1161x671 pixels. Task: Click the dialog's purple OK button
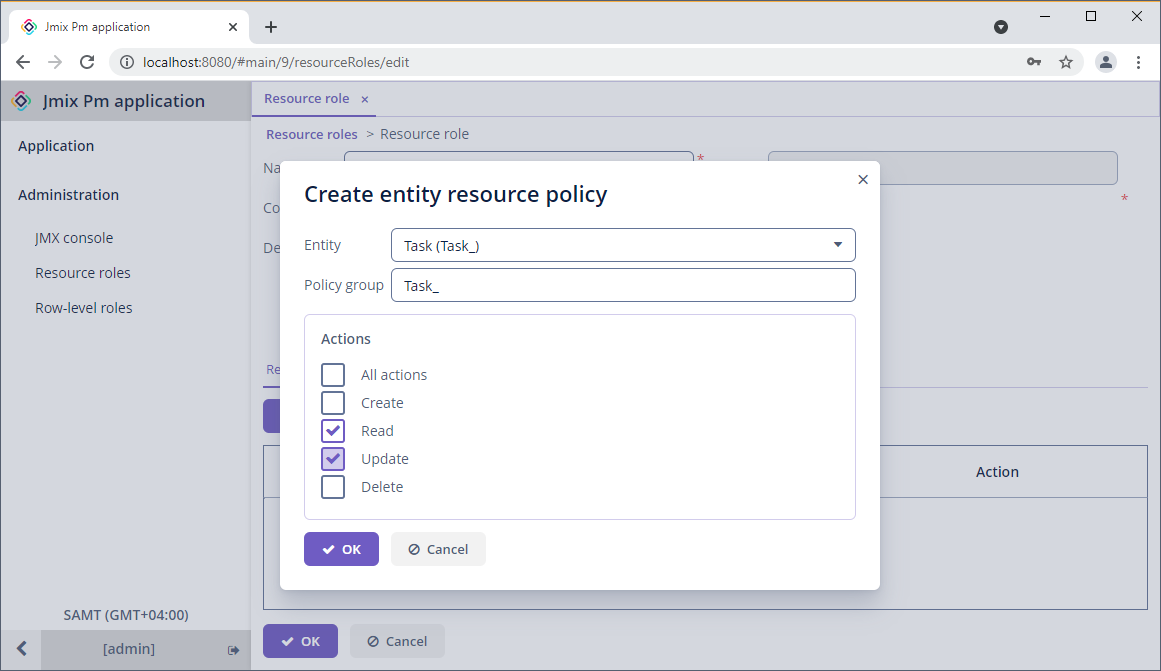pos(341,549)
